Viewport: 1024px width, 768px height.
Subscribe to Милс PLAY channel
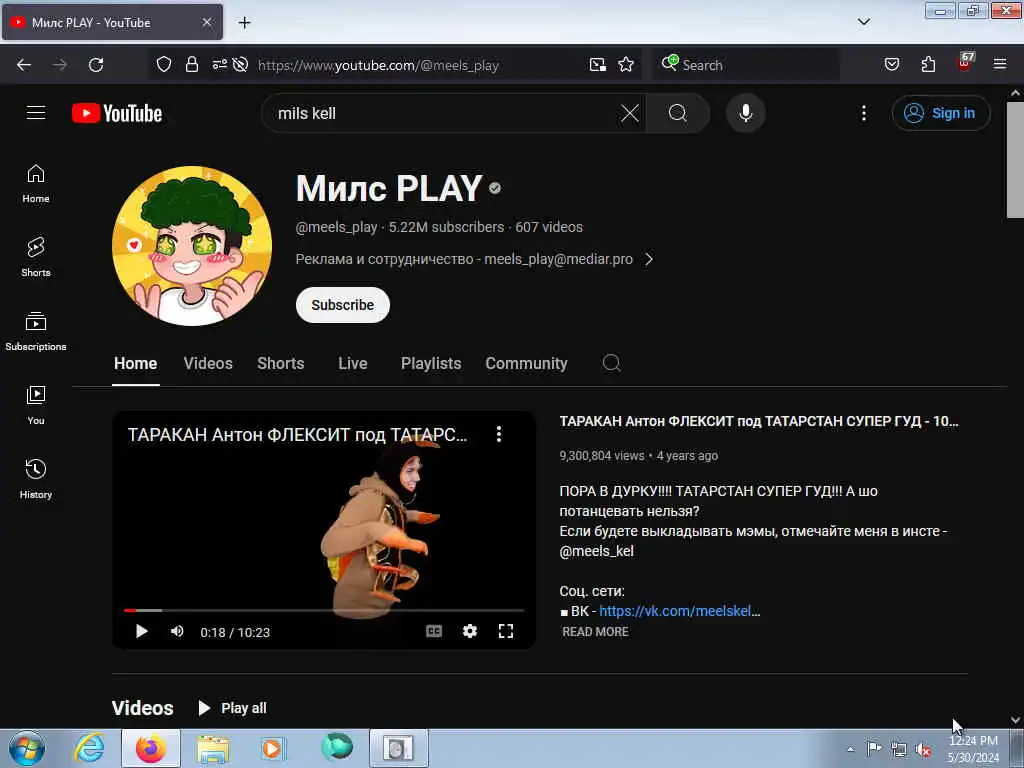[x=342, y=305]
